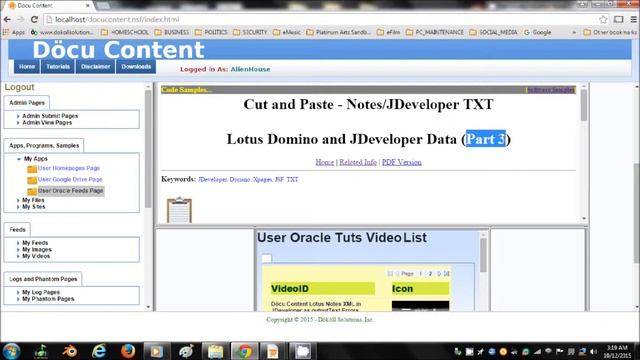This screenshot has height=360, width=640.
Task: Open the Tutorials navigation tab
Action: coord(58,67)
